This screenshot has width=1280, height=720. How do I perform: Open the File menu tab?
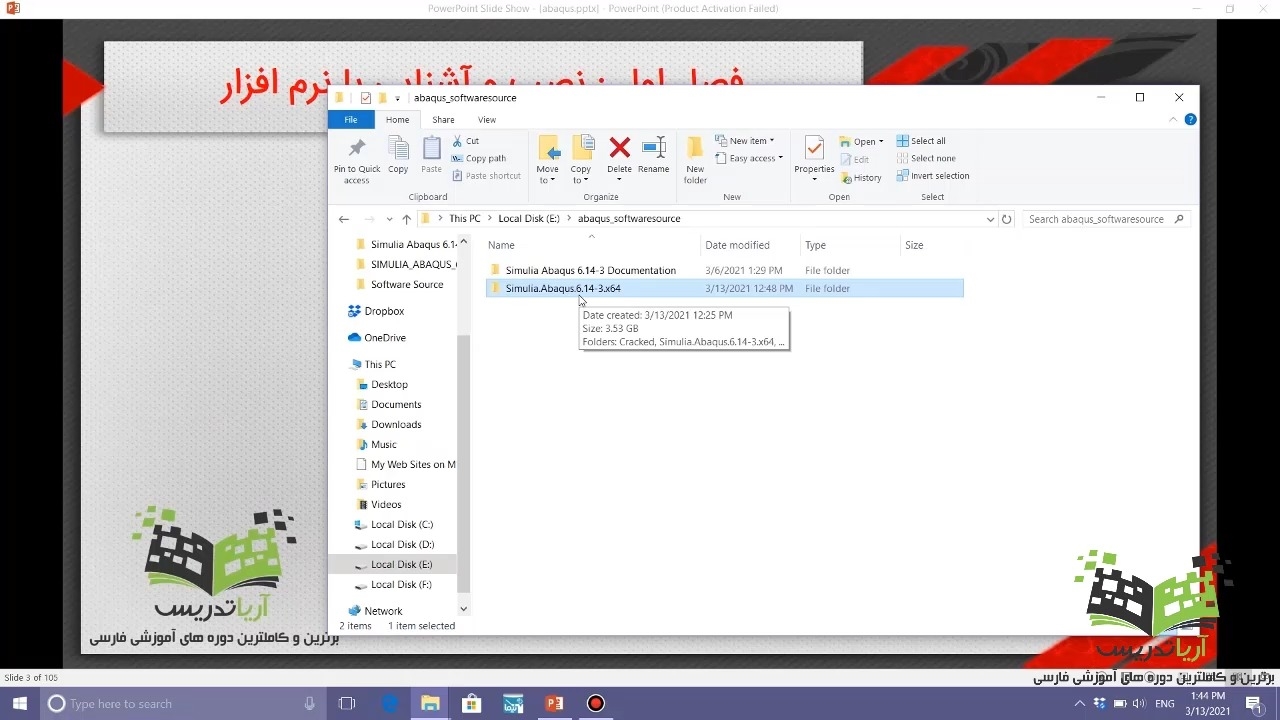coord(351,120)
